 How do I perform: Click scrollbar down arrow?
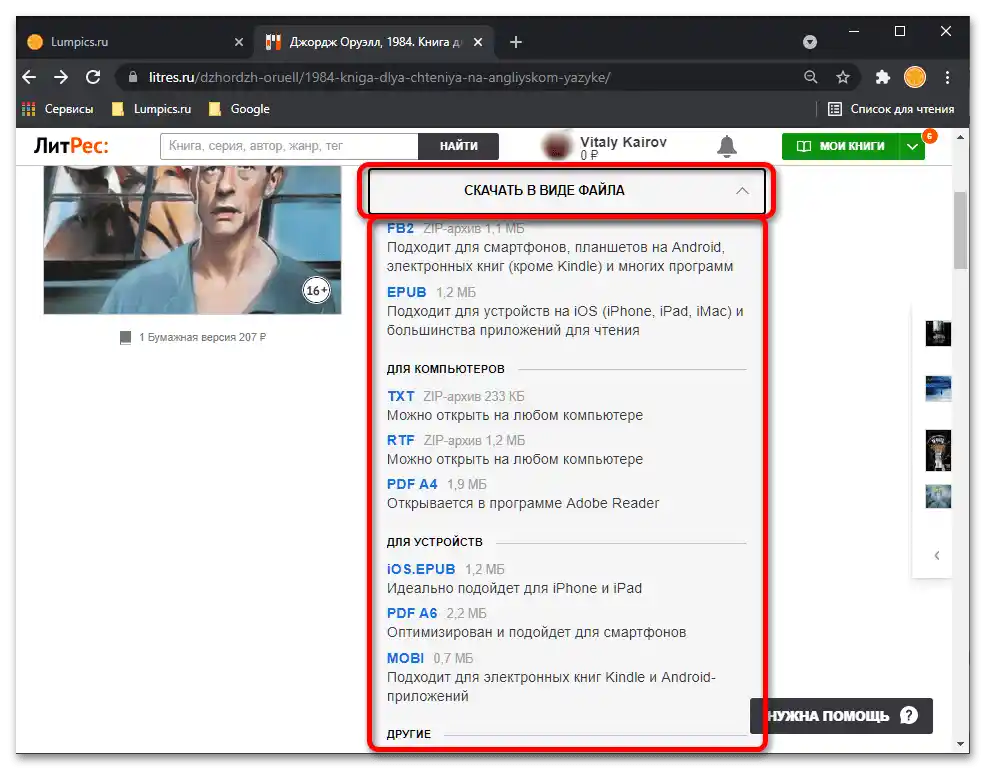960,744
